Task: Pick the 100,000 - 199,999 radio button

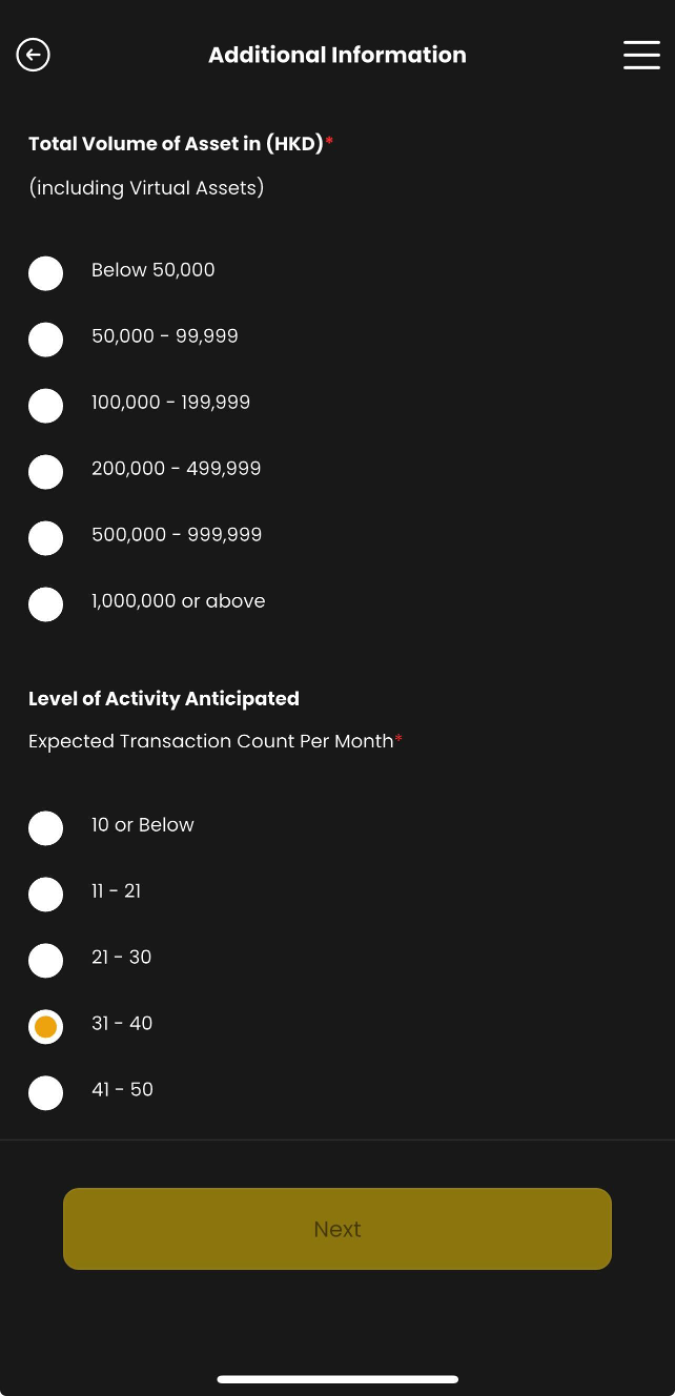Action: click(x=46, y=405)
